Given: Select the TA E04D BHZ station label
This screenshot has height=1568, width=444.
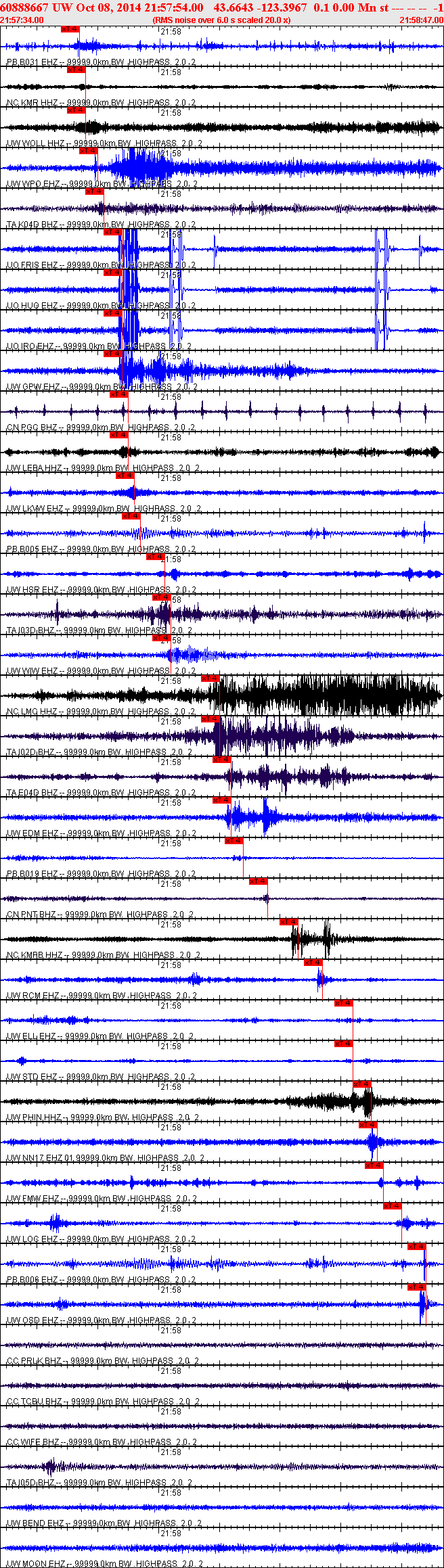Looking at the screenshot, I should coord(101,793).
